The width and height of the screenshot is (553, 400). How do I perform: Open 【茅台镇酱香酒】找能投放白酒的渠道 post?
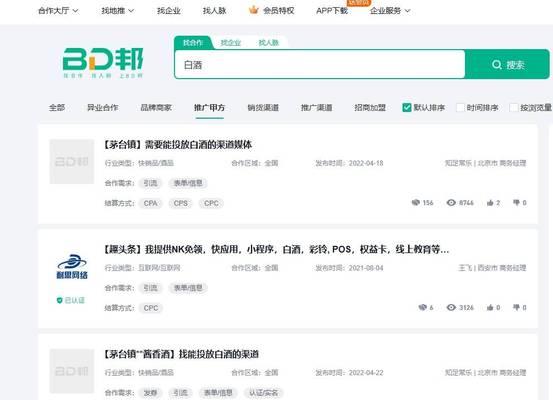(x=181, y=354)
